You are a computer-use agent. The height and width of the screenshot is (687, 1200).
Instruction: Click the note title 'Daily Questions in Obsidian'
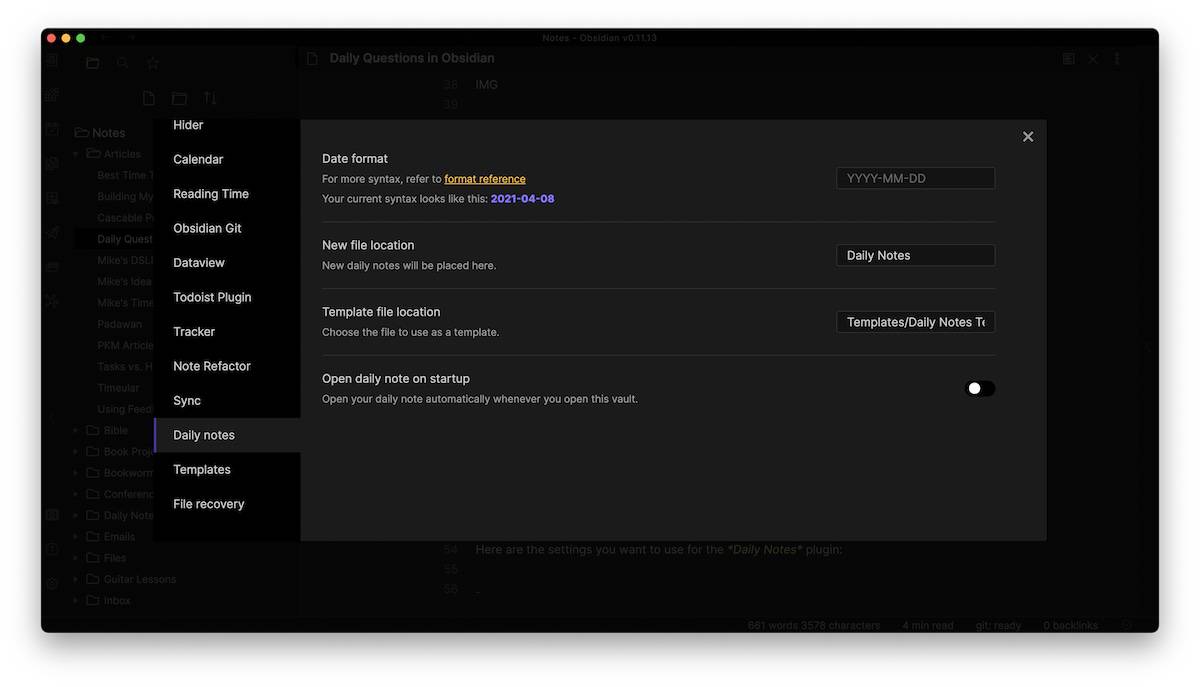[412, 59]
